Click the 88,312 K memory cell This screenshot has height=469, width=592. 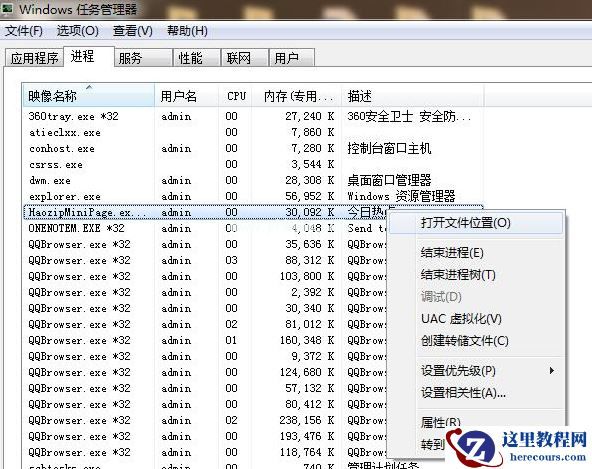click(x=310, y=260)
